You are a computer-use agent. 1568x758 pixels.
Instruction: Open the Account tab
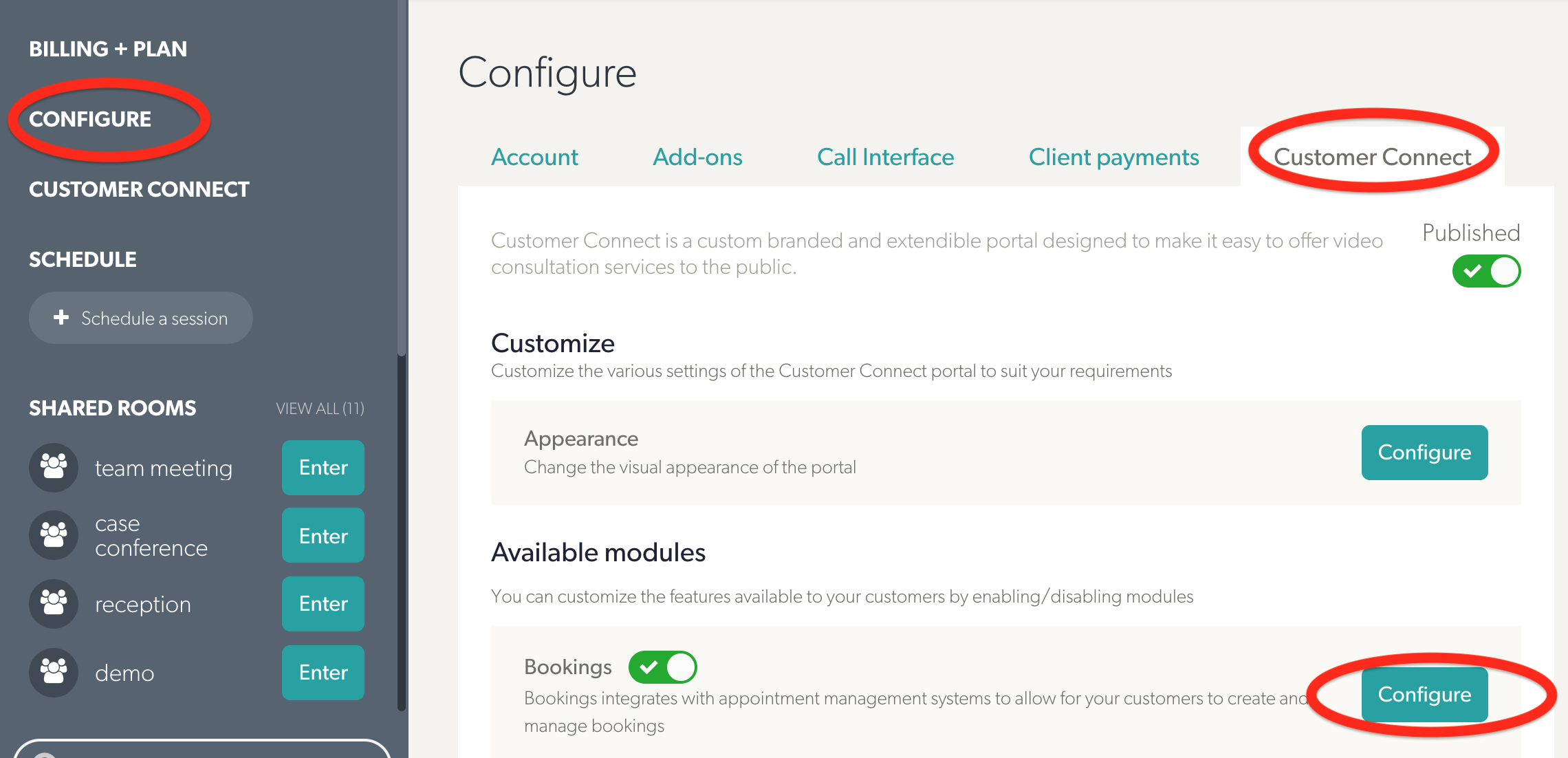coord(534,157)
